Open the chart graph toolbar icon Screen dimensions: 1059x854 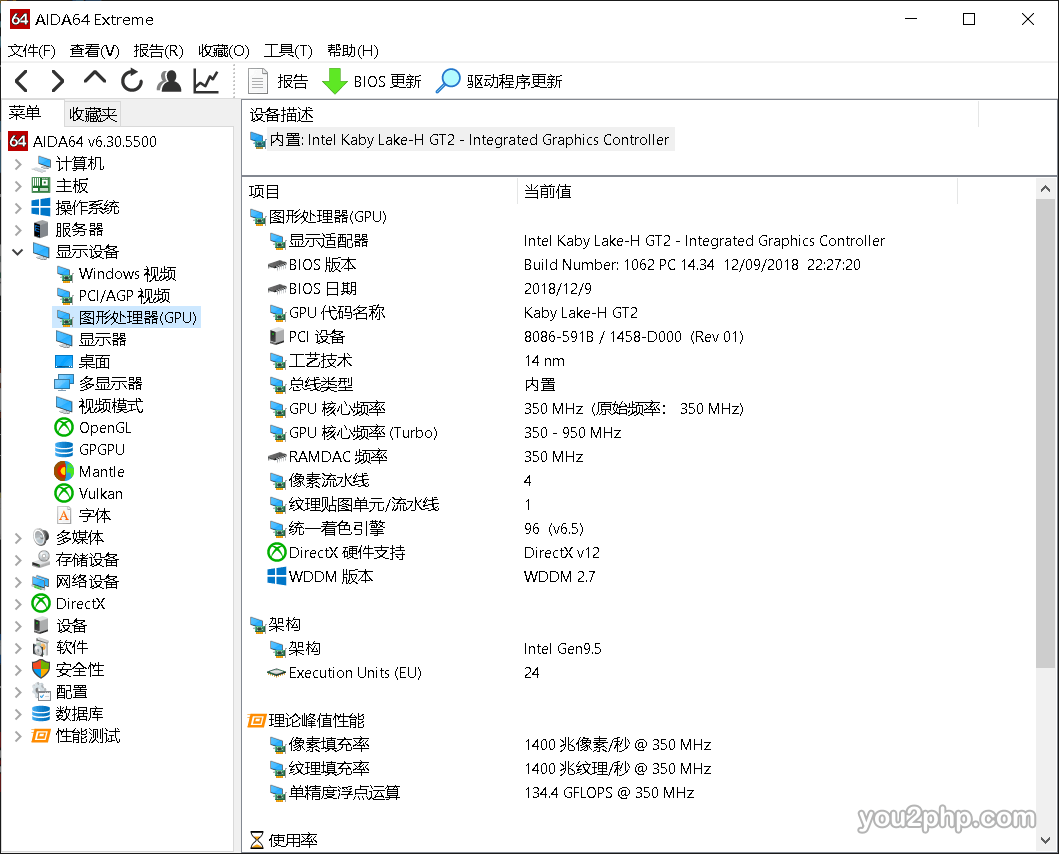[206, 81]
